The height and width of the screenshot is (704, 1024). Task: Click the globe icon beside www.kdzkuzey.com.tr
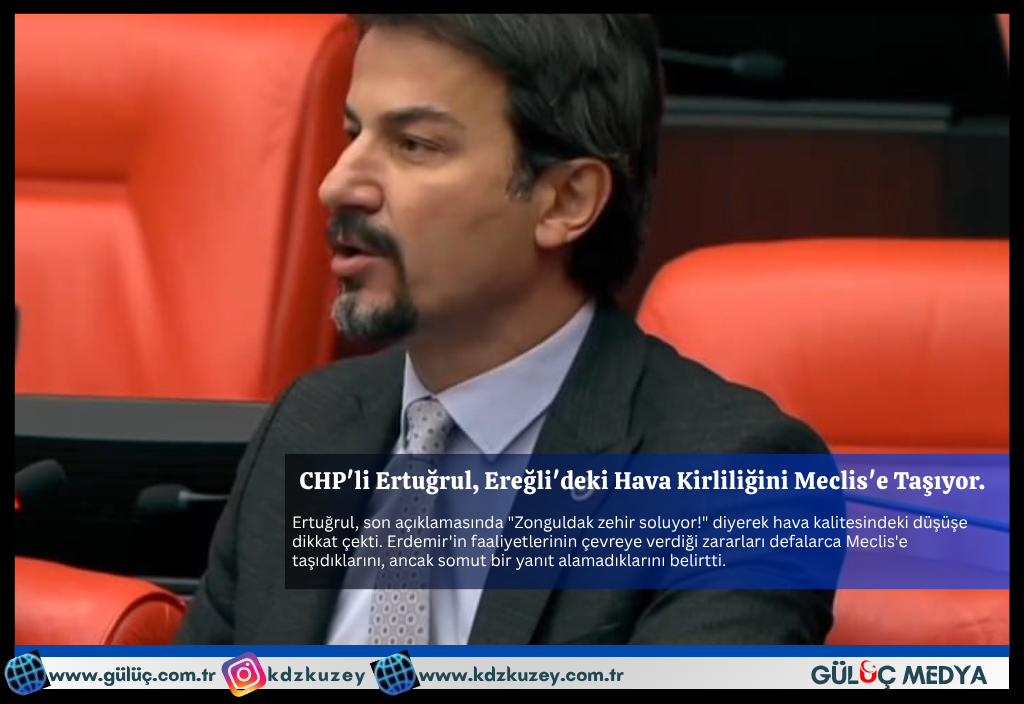pos(394,673)
